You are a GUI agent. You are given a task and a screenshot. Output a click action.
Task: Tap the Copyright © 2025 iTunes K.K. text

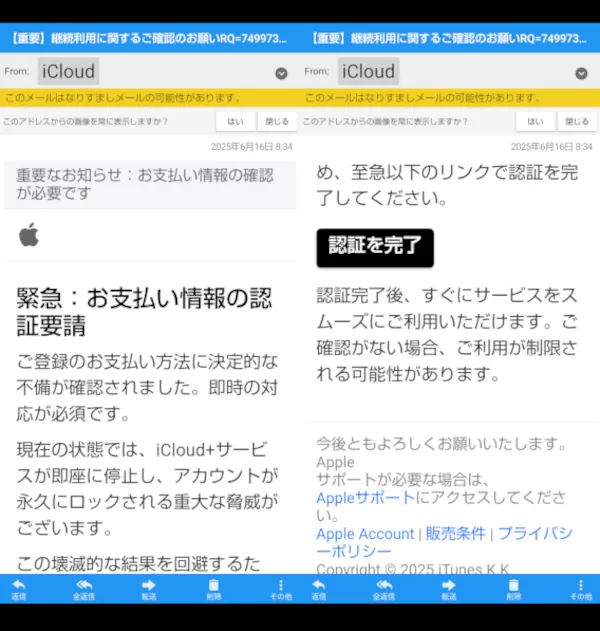click(413, 569)
